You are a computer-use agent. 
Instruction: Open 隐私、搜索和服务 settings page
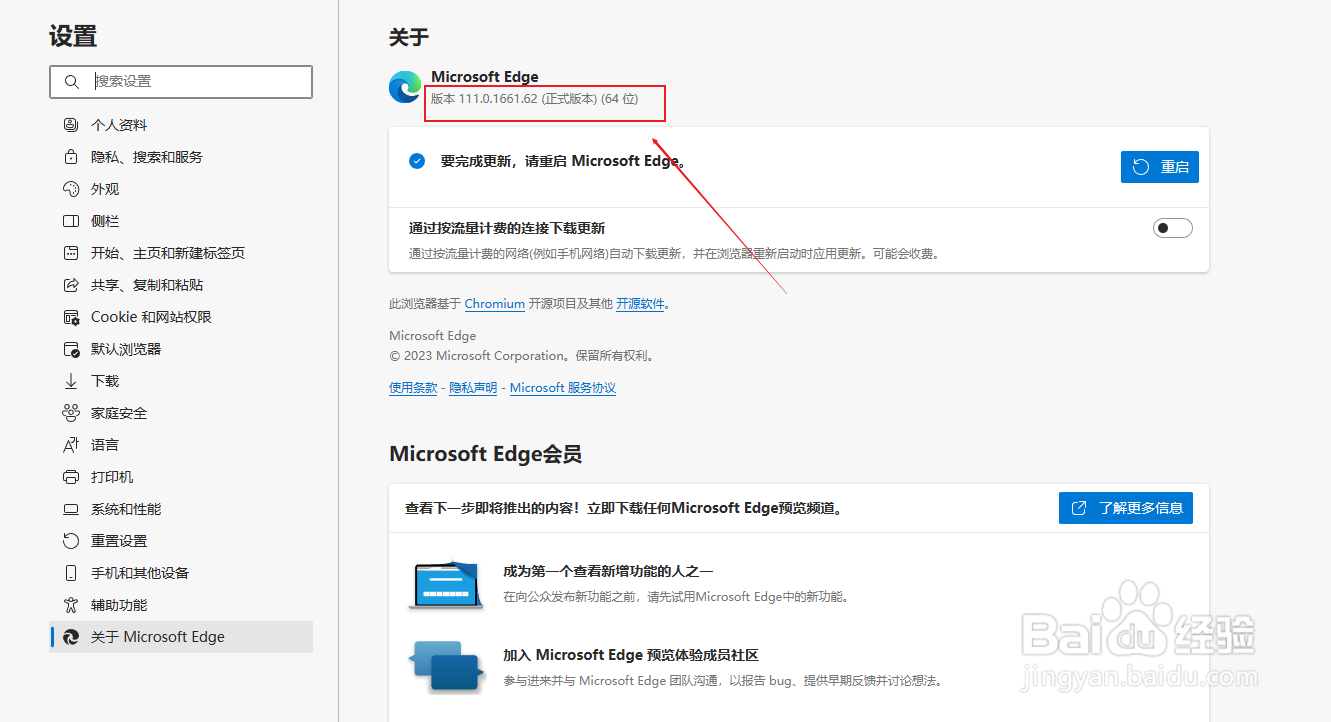[x=181, y=157]
